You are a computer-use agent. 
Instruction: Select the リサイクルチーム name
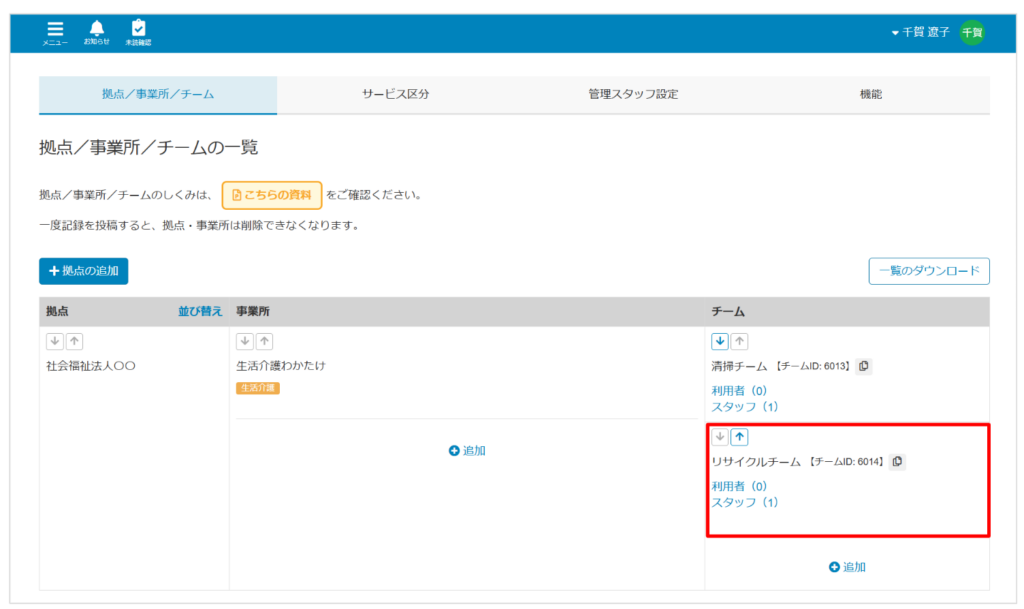pos(756,462)
